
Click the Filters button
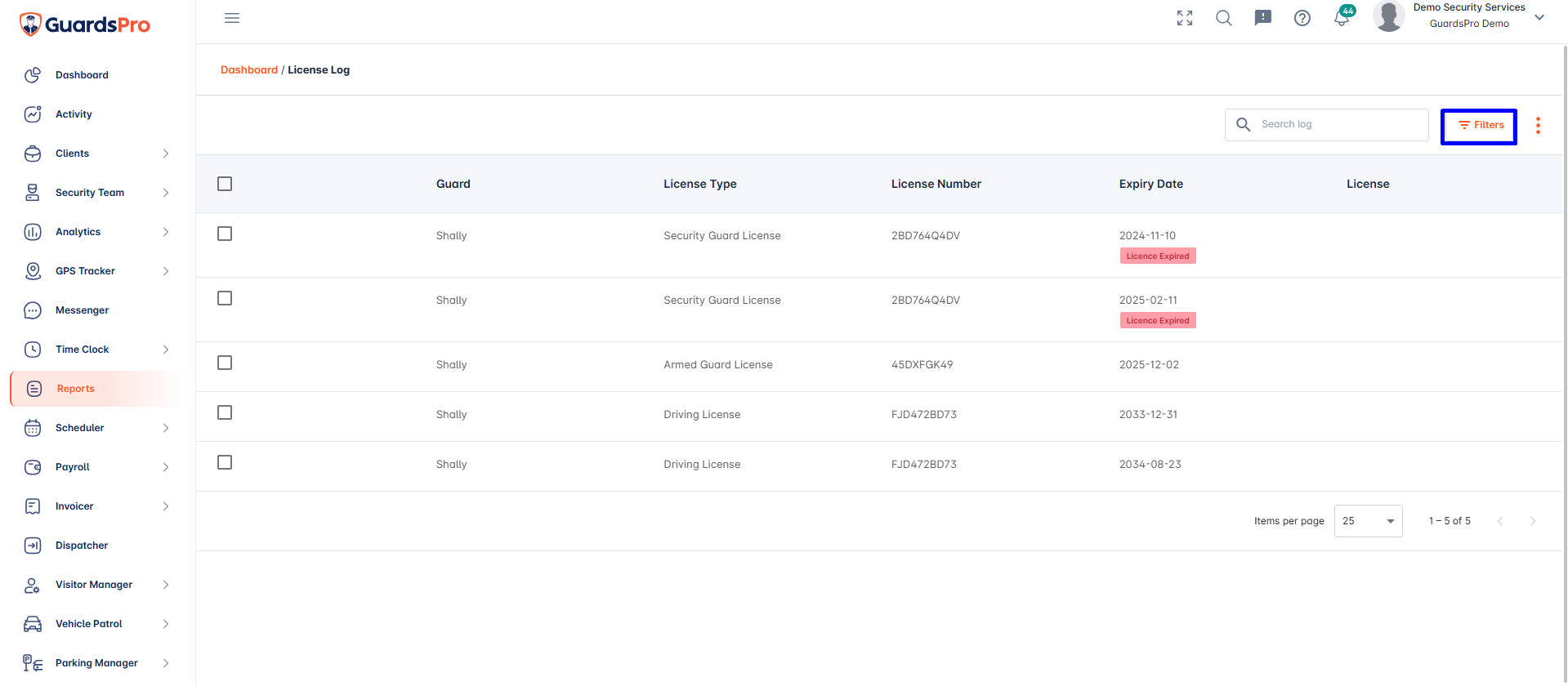tap(1479, 126)
